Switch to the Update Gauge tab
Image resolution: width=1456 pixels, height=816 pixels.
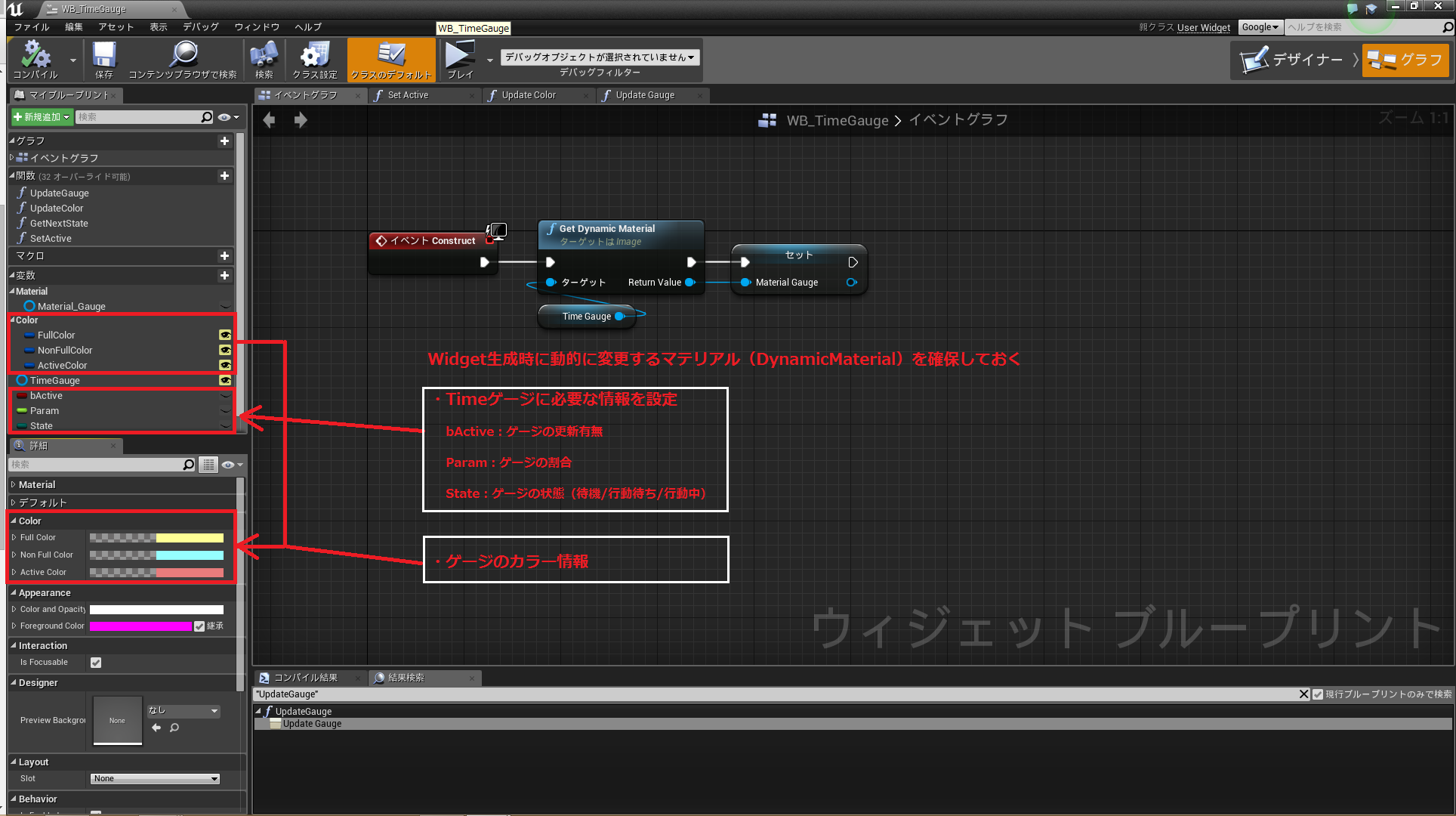coord(645,95)
